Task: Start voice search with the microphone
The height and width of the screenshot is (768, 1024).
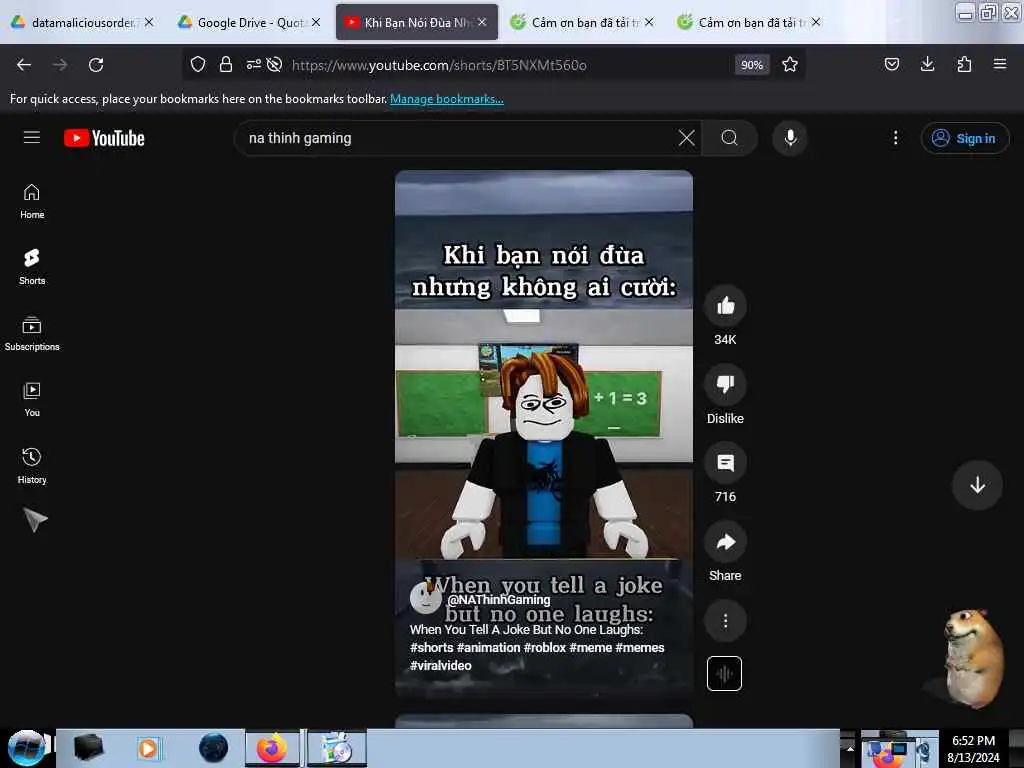Action: coord(790,138)
